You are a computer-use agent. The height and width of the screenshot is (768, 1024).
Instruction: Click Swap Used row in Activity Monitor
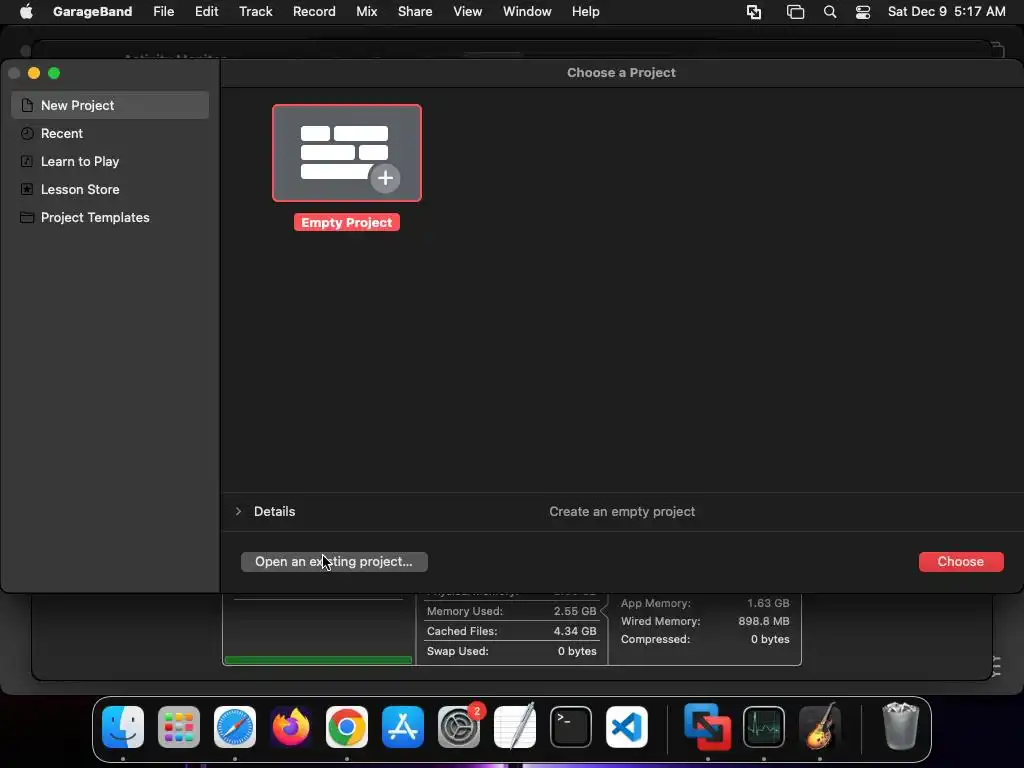(x=511, y=651)
